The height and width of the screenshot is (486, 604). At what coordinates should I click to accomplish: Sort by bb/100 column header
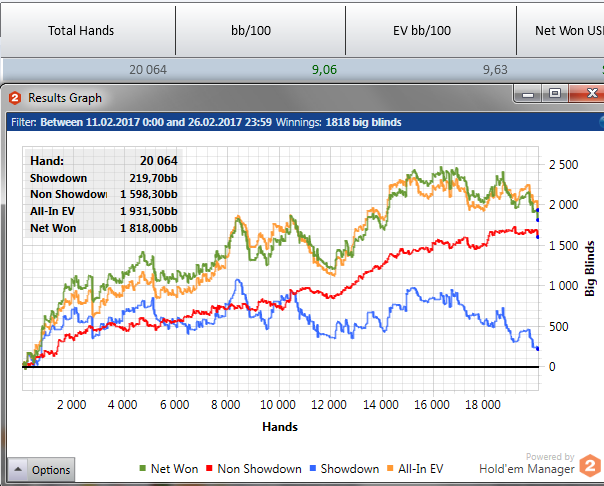pos(260,30)
